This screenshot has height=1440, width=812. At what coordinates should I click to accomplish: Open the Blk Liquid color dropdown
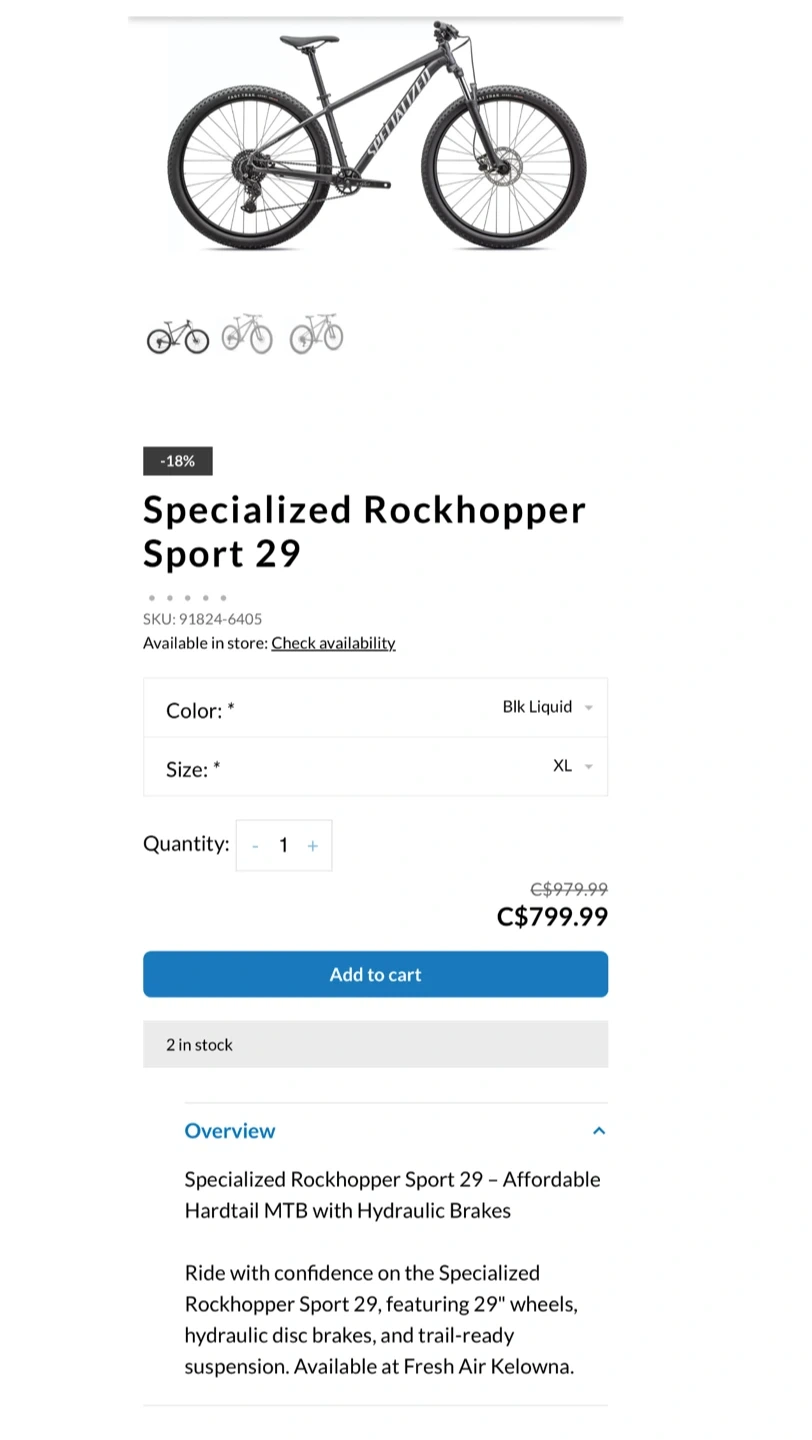click(547, 707)
